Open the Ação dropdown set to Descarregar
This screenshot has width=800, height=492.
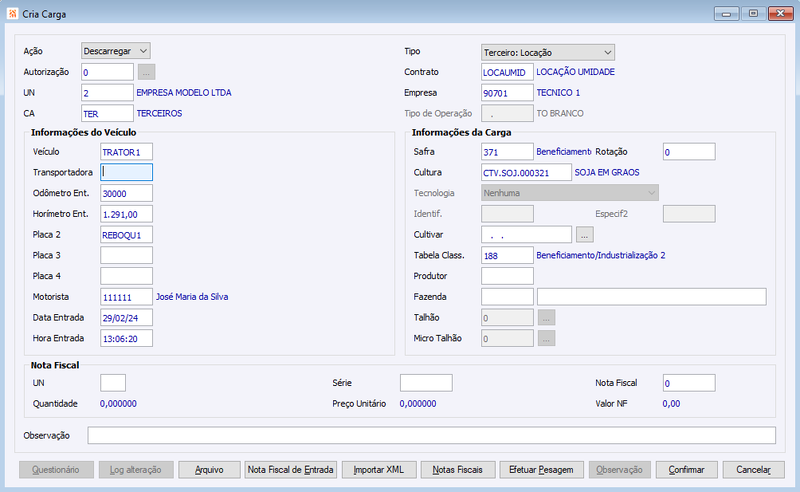pyautogui.click(x=116, y=51)
